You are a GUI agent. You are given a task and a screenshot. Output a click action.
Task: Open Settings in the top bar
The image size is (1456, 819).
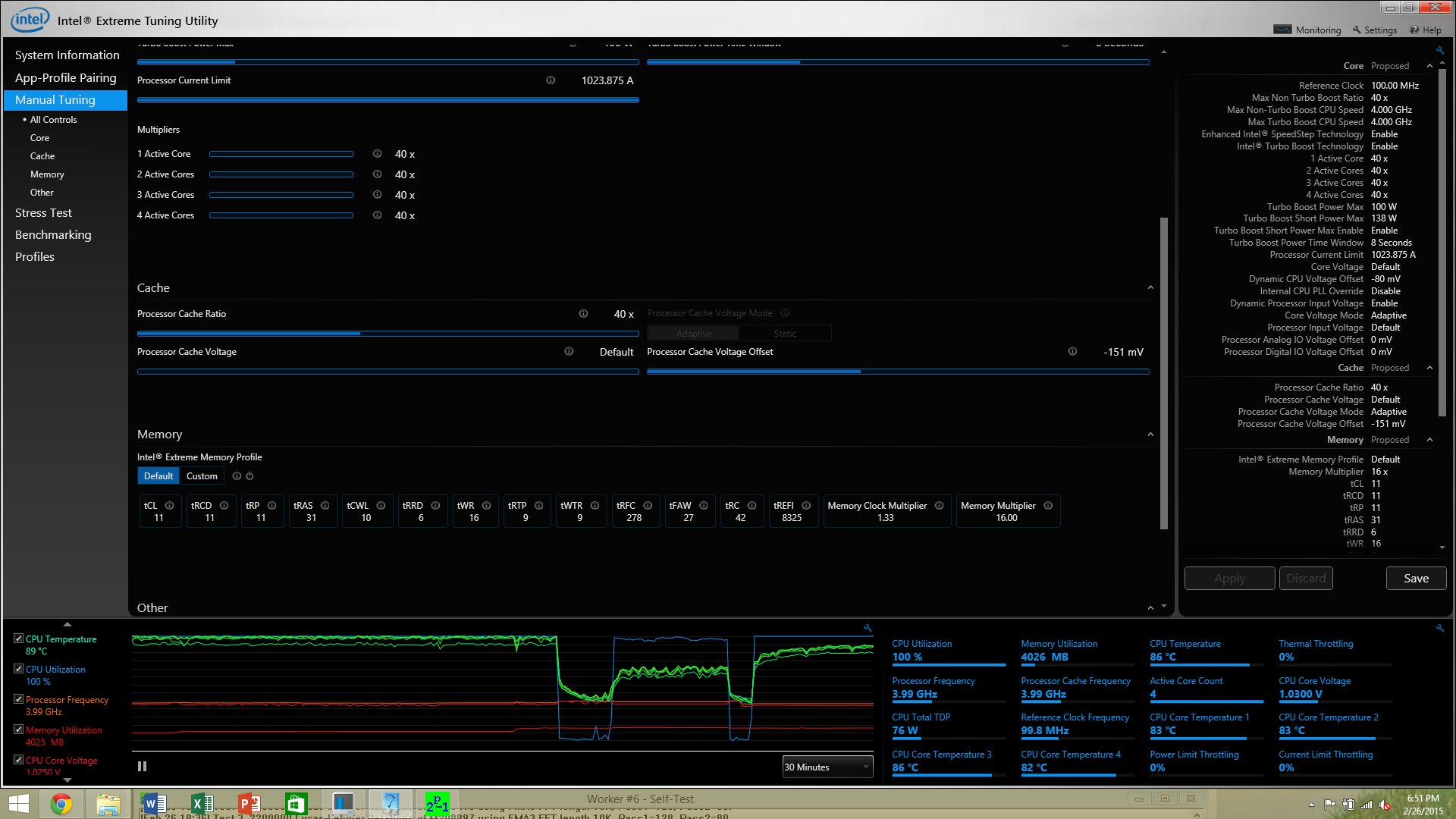pos(1374,30)
